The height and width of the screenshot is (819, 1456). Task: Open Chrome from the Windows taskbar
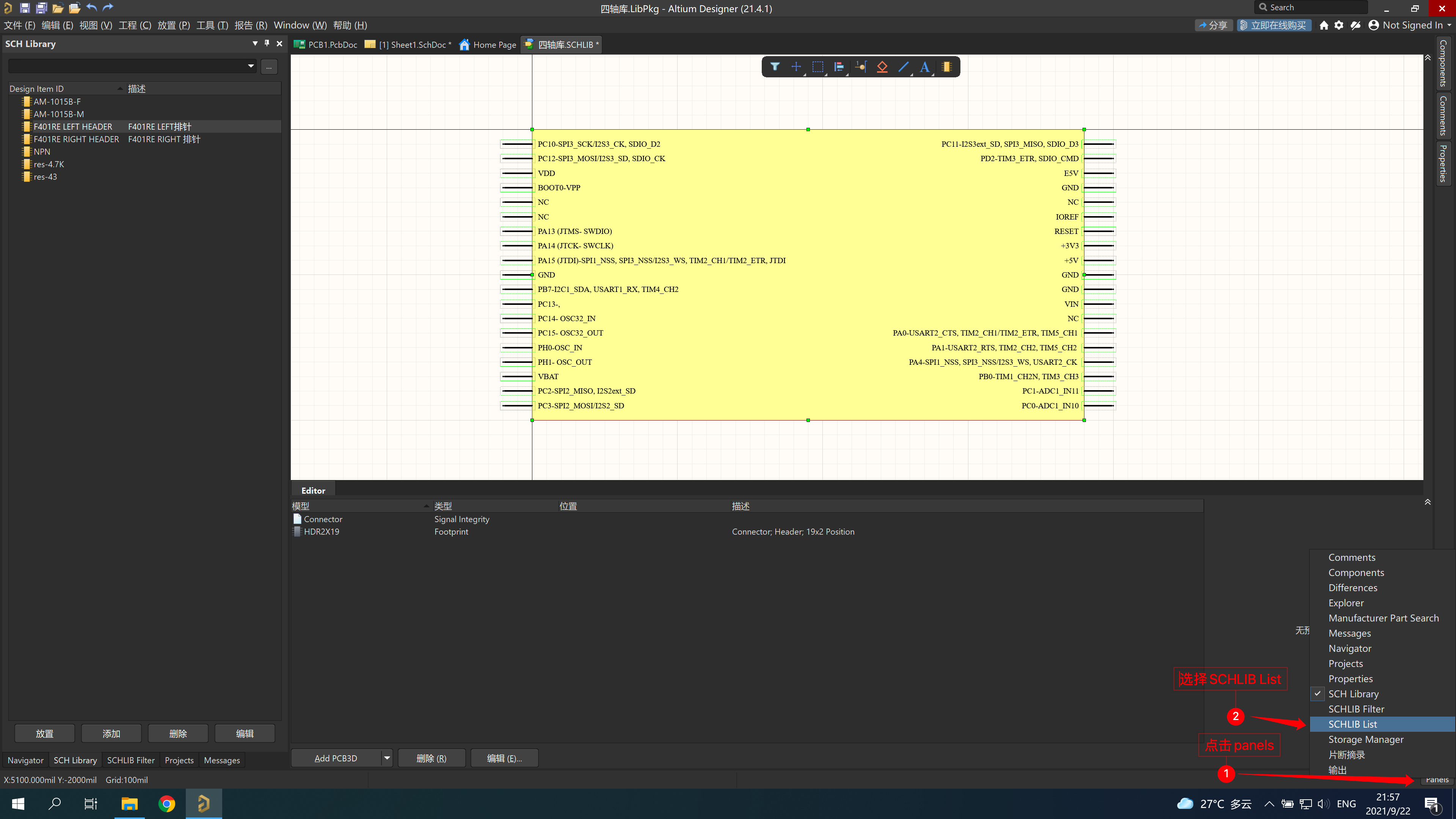pyautogui.click(x=167, y=804)
